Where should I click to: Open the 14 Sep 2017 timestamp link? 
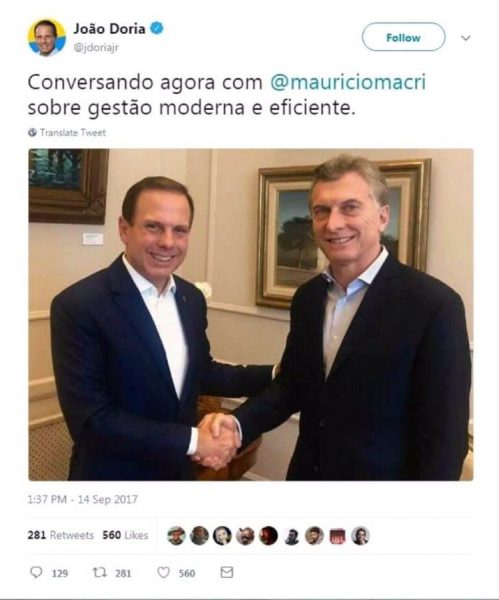pos(108,500)
